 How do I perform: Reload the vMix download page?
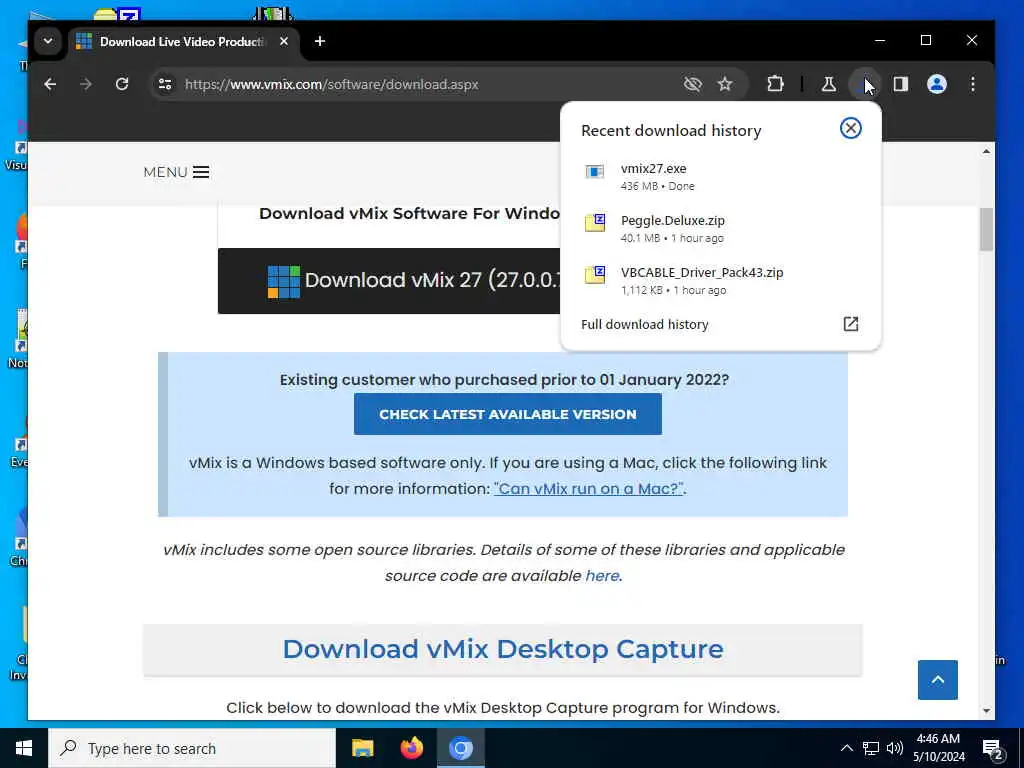pyautogui.click(x=121, y=84)
